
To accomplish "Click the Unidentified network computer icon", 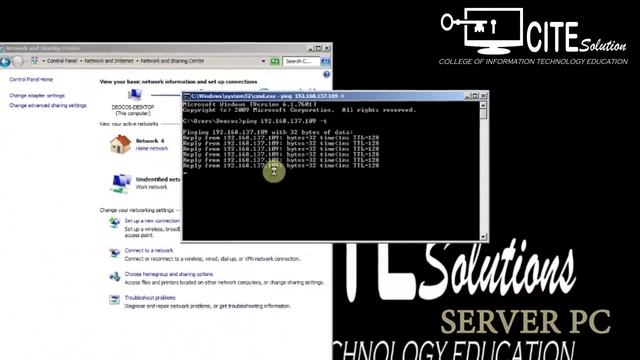I will [x=121, y=183].
